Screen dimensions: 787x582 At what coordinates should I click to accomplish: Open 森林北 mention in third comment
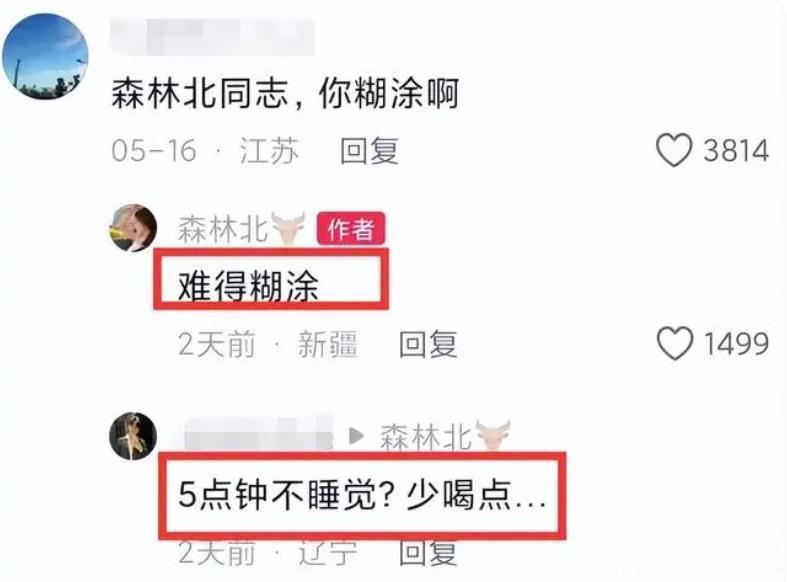tap(426, 436)
